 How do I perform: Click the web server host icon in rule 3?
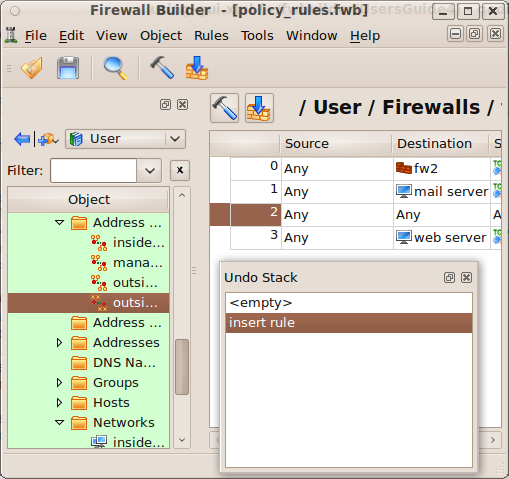(404, 237)
